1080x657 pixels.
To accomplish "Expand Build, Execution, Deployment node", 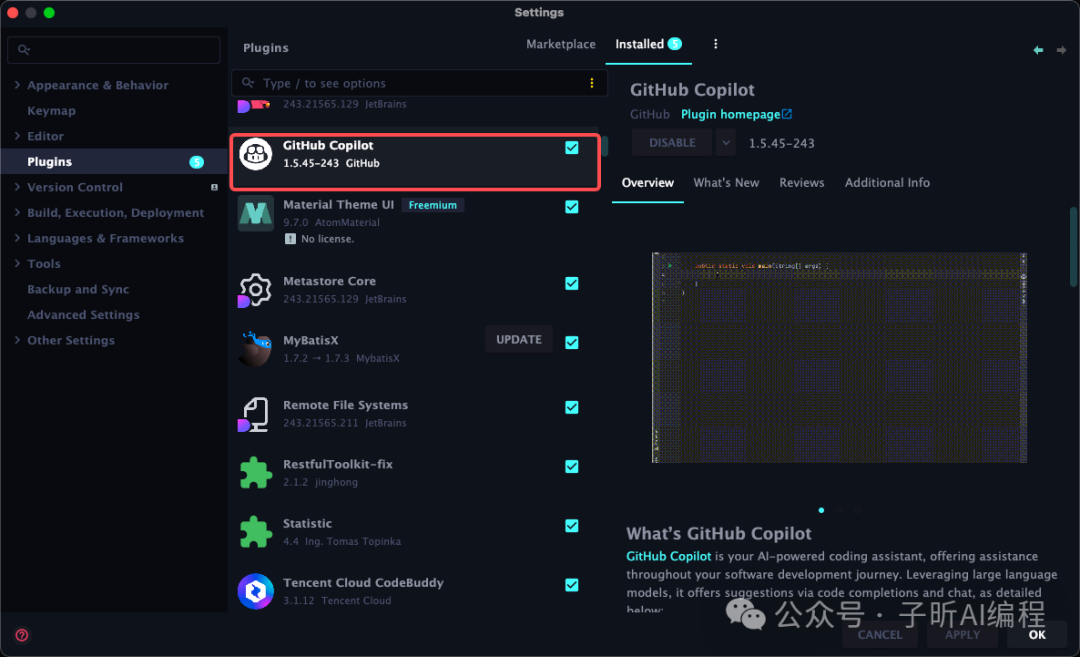I will 17,212.
